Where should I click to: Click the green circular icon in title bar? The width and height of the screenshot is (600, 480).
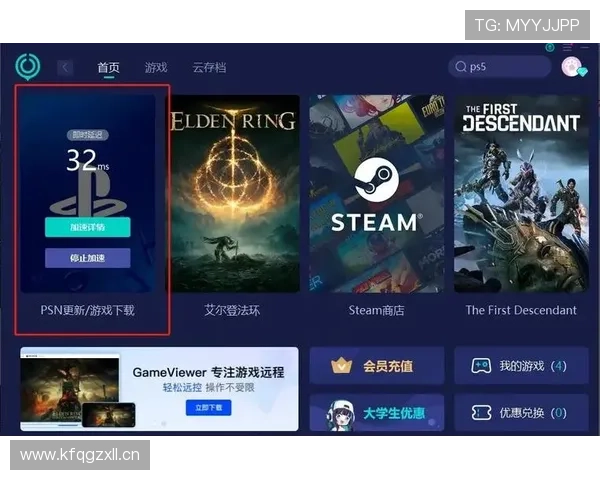point(550,47)
